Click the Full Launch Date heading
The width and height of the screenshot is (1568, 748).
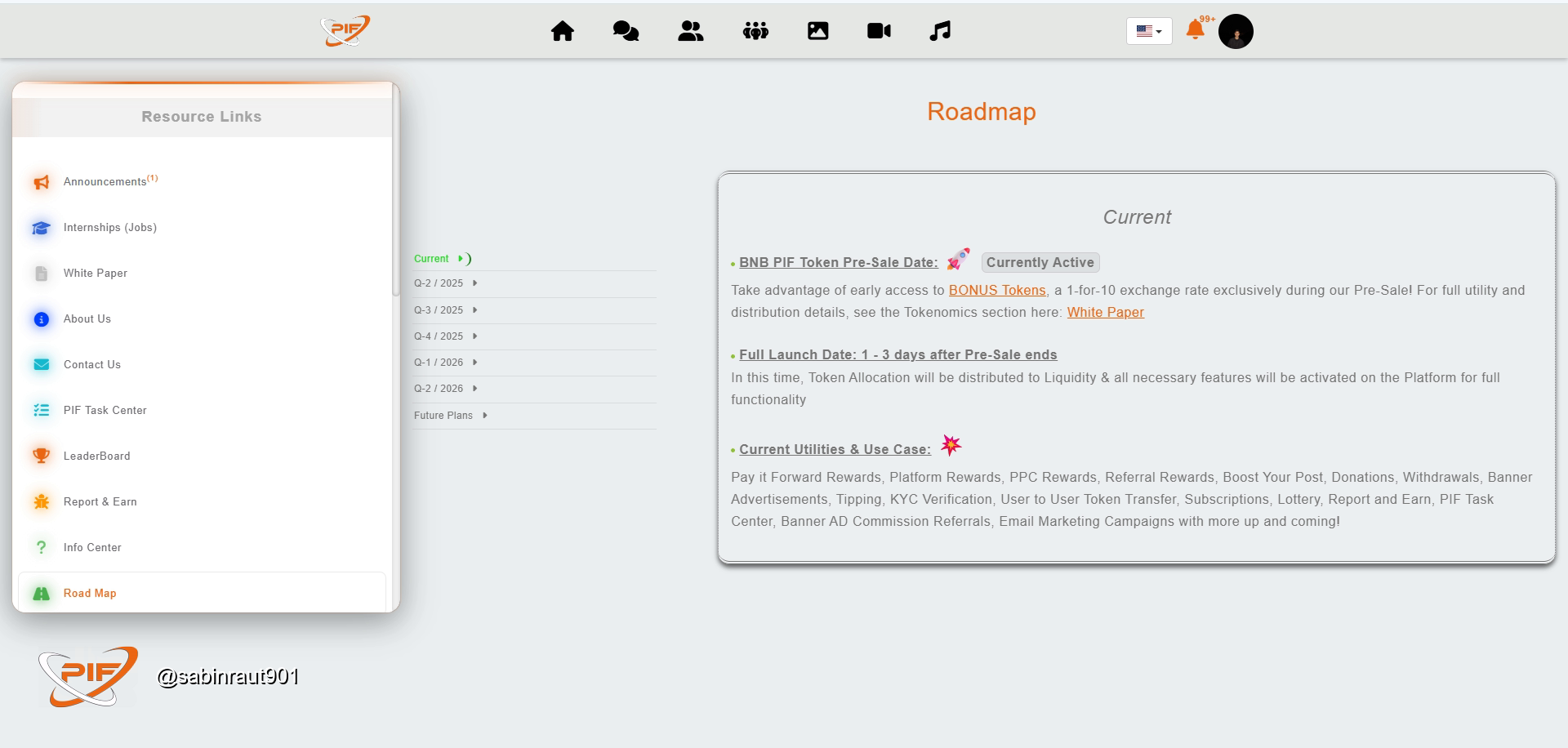pos(898,354)
